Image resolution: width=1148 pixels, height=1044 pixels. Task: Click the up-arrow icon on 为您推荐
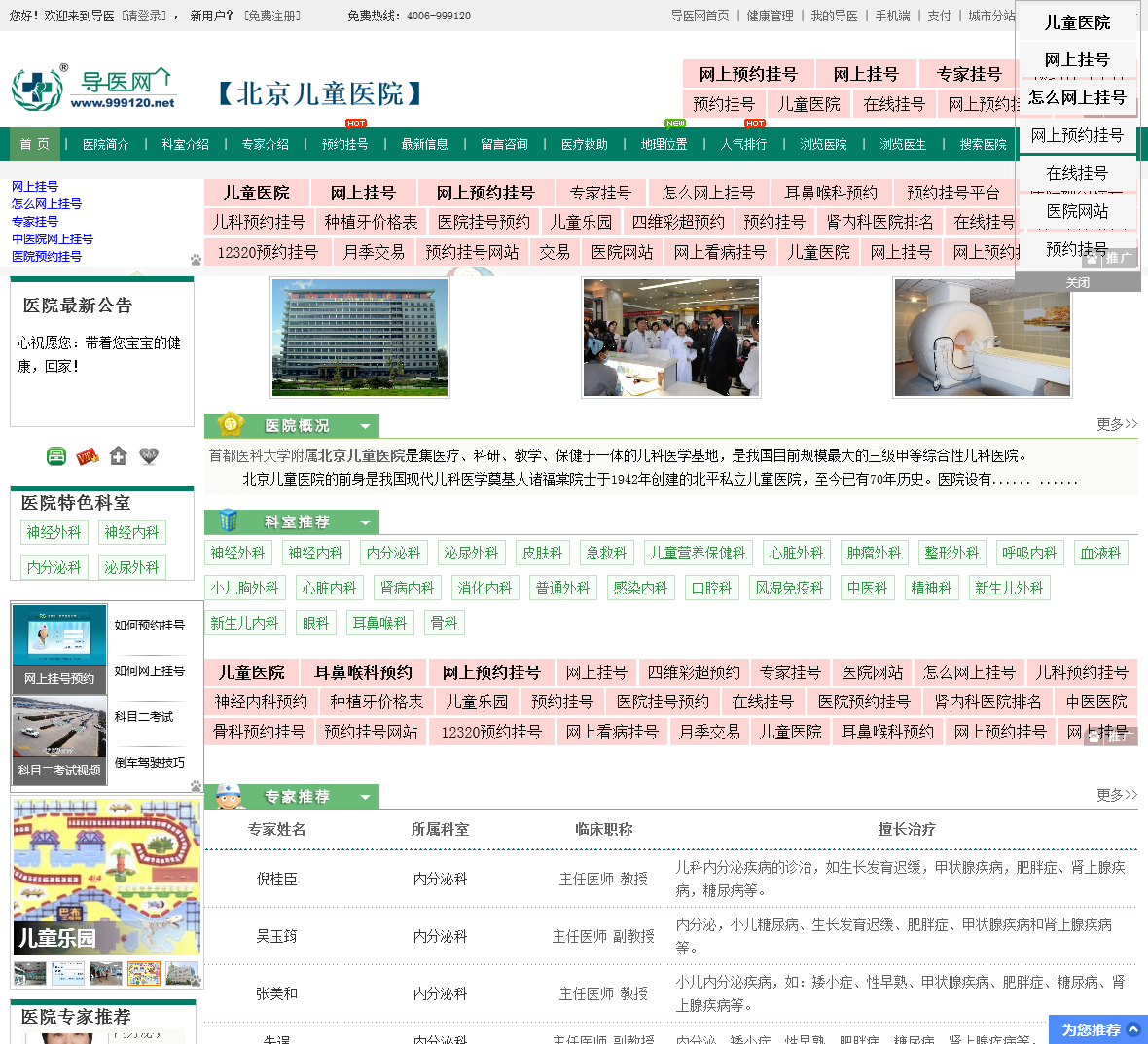point(1132,1029)
